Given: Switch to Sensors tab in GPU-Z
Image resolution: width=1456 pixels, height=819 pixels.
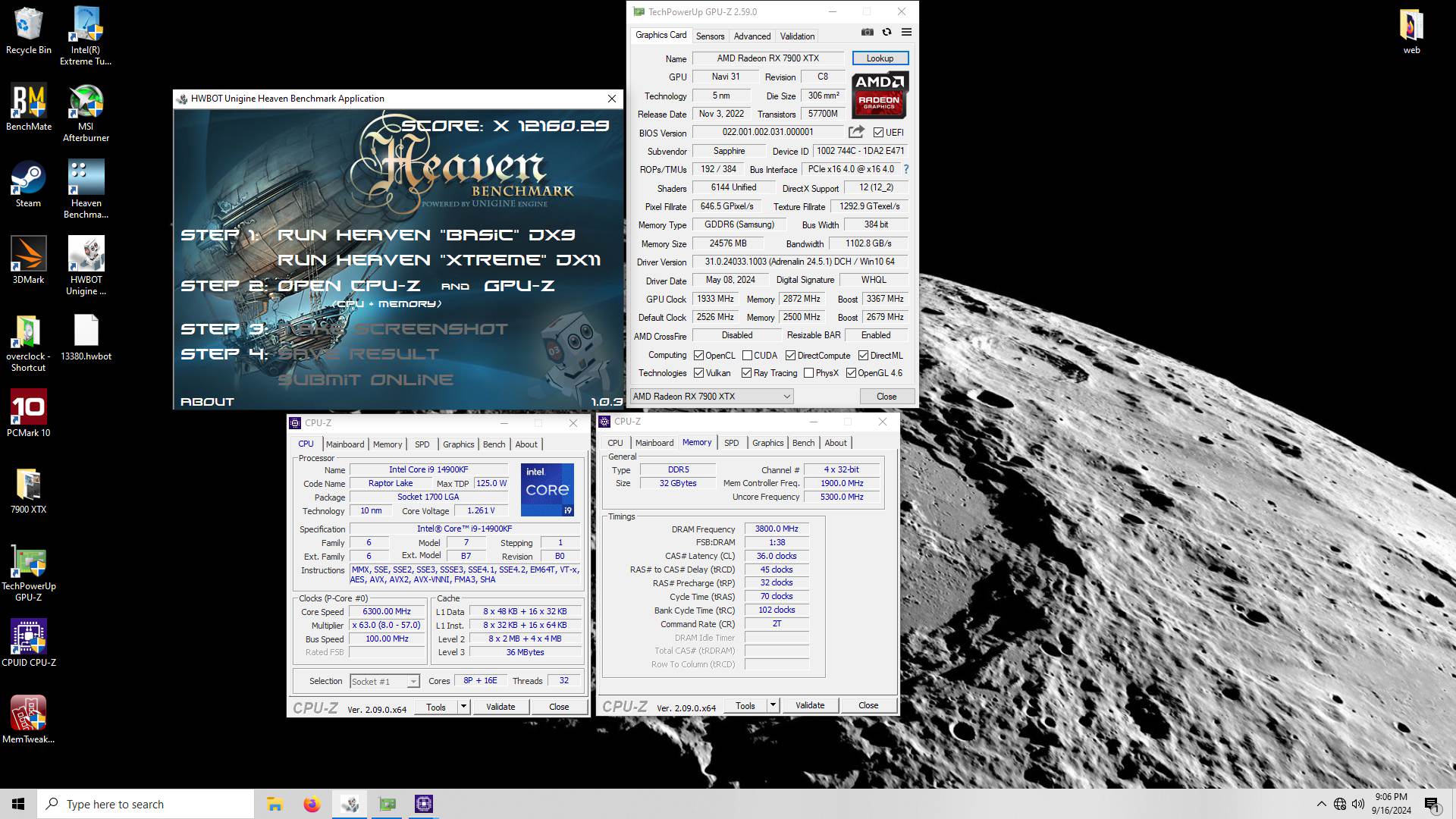Looking at the screenshot, I should click(x=710, y=36).
